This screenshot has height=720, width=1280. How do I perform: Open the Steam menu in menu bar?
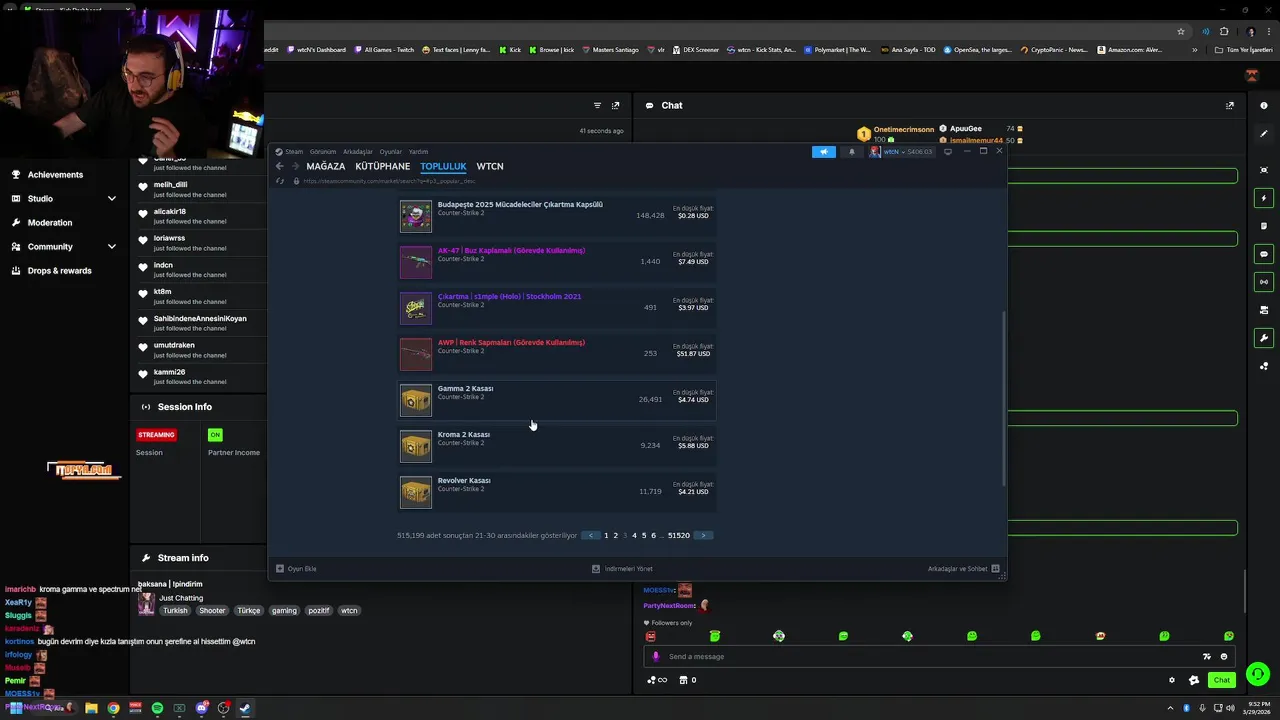[x=290, y=152]
